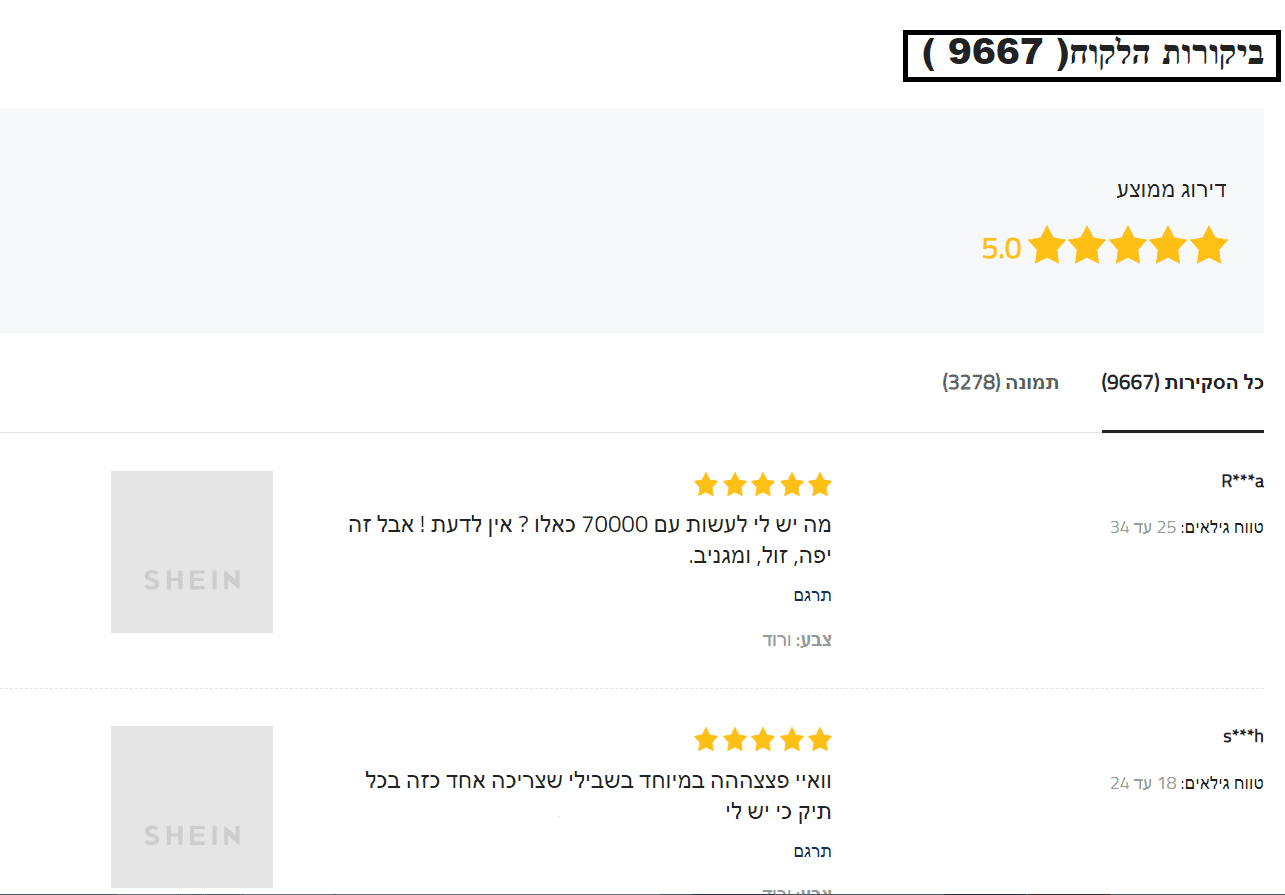Click the large average rating stars
This screenshot has height=895, width=1285.
tap(1127, 246)
